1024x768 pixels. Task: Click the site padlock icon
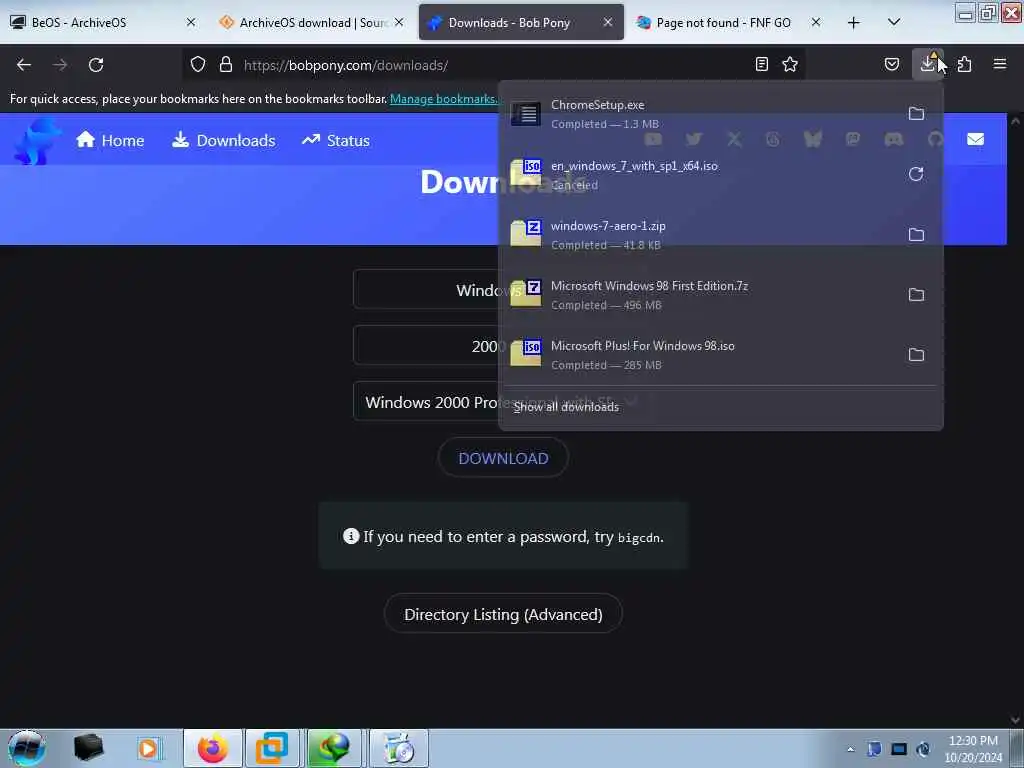click(x=226, y=65)
